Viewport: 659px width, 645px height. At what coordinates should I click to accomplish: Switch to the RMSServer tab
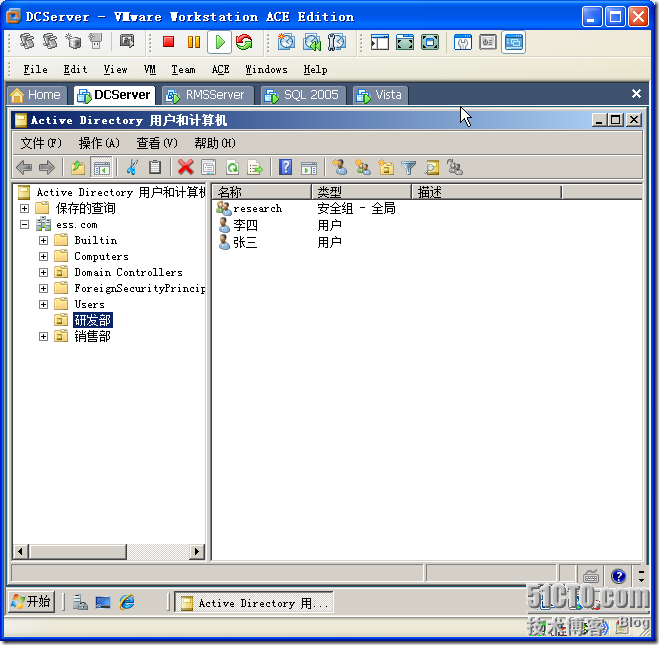click(x=208, y=95)
